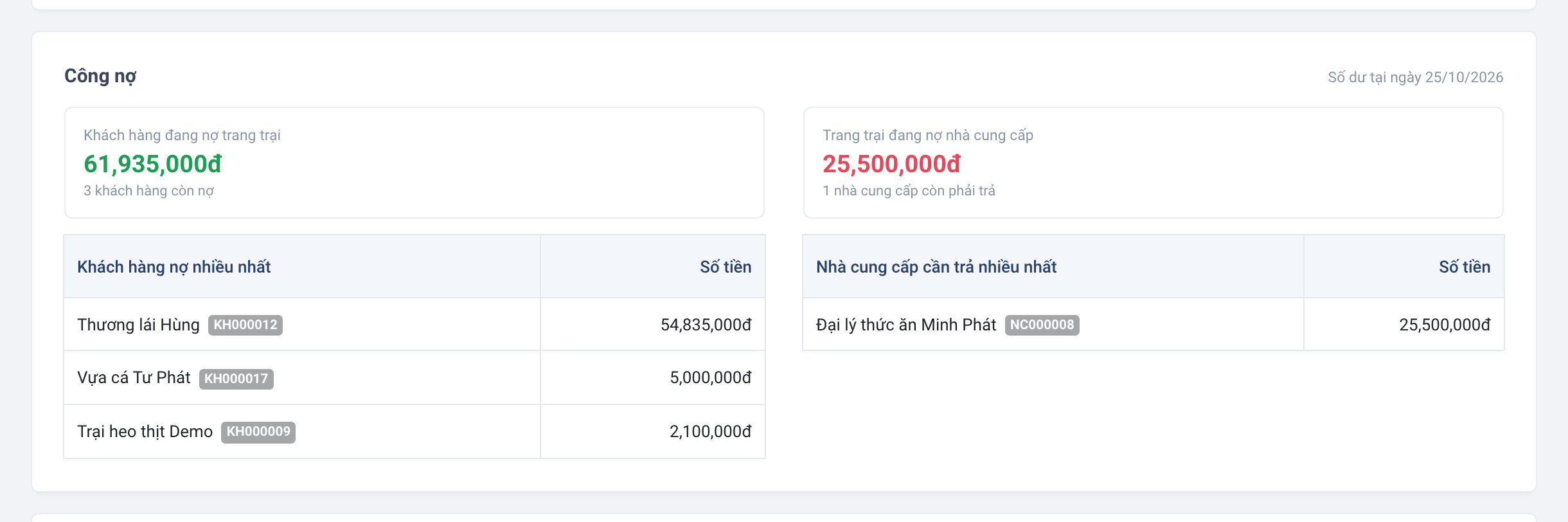Open the customer 'Thương lái Hùng'

[x=138, y=325]
